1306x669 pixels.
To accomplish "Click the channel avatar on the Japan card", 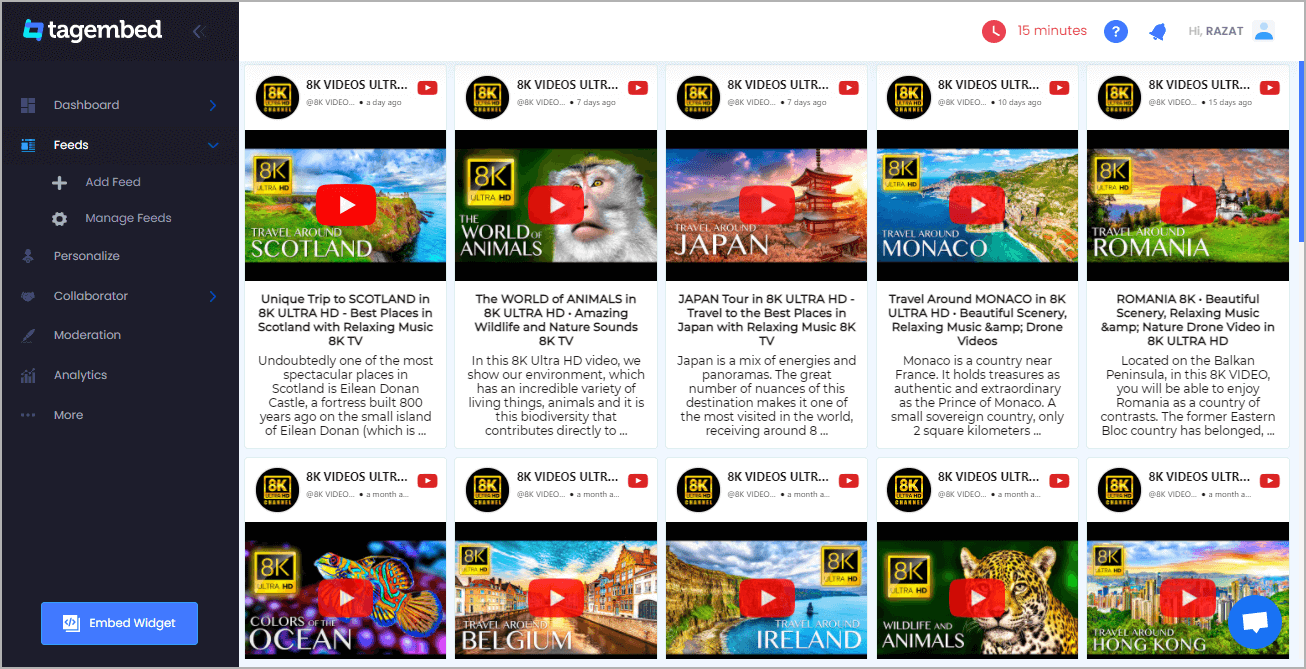I will click(x=698, y=98).
